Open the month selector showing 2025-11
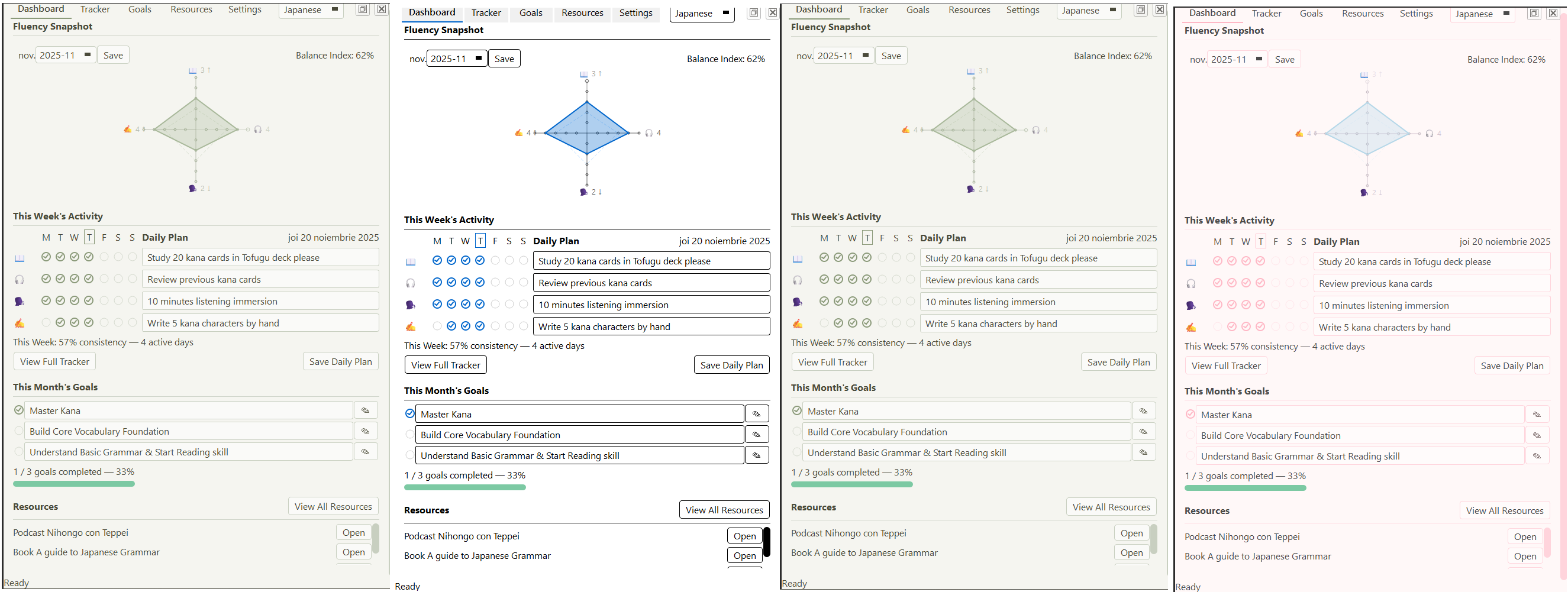This screenshot has width=1568, height=592. pyautogui.click(x=65, y=54)
